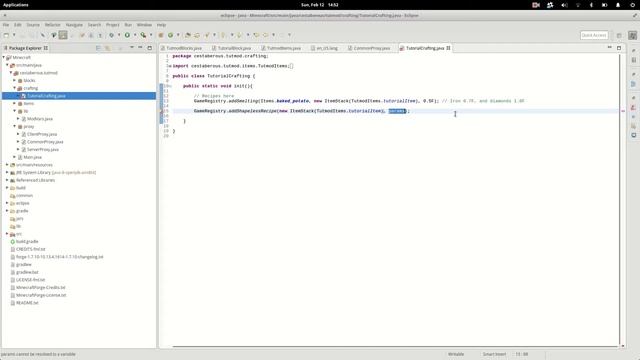The width and height of the screenshot is (640, 360).
Task: Select the LICENSE-fml.txt file
Action: coord(30,280)
